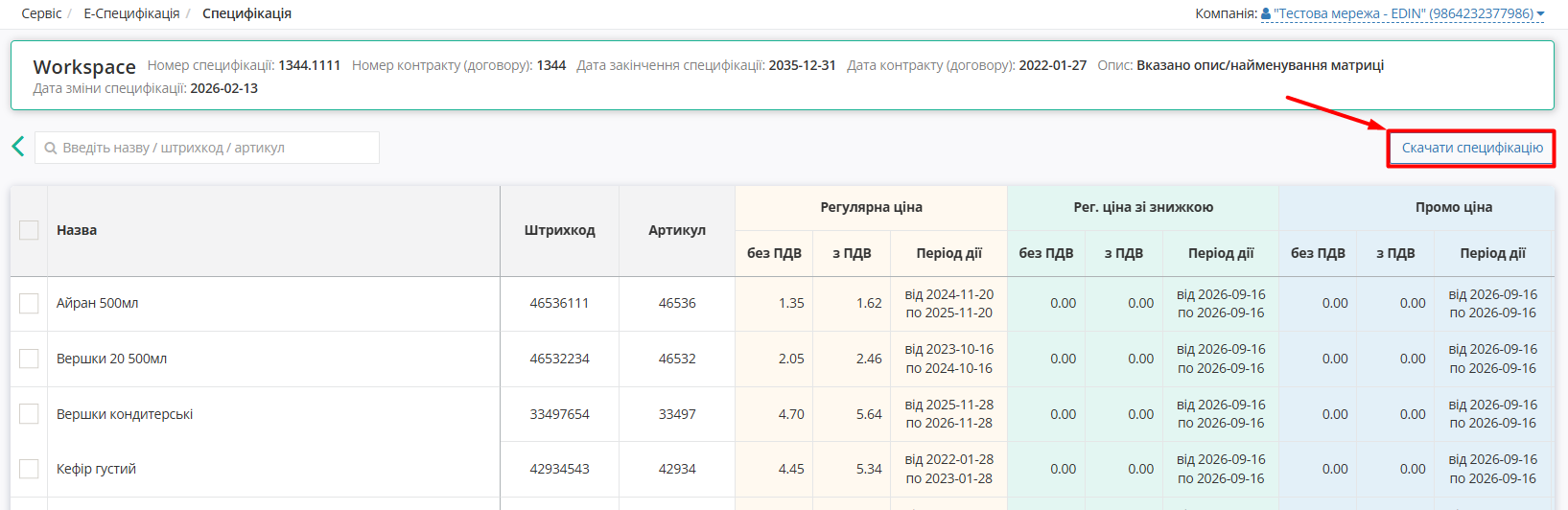The image size is (1568, 510).
Task: Click article number 46532
Action: (x=677, y=359)
